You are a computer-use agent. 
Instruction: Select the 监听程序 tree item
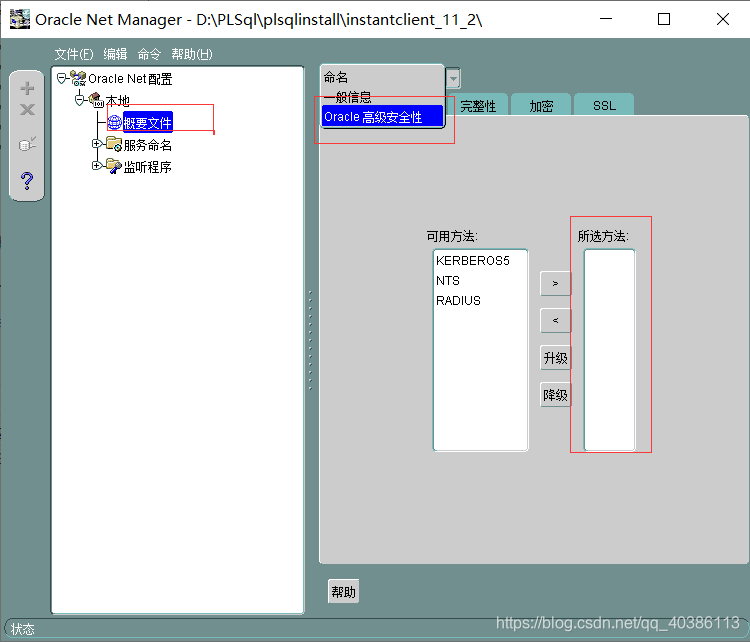pos(147,166)
